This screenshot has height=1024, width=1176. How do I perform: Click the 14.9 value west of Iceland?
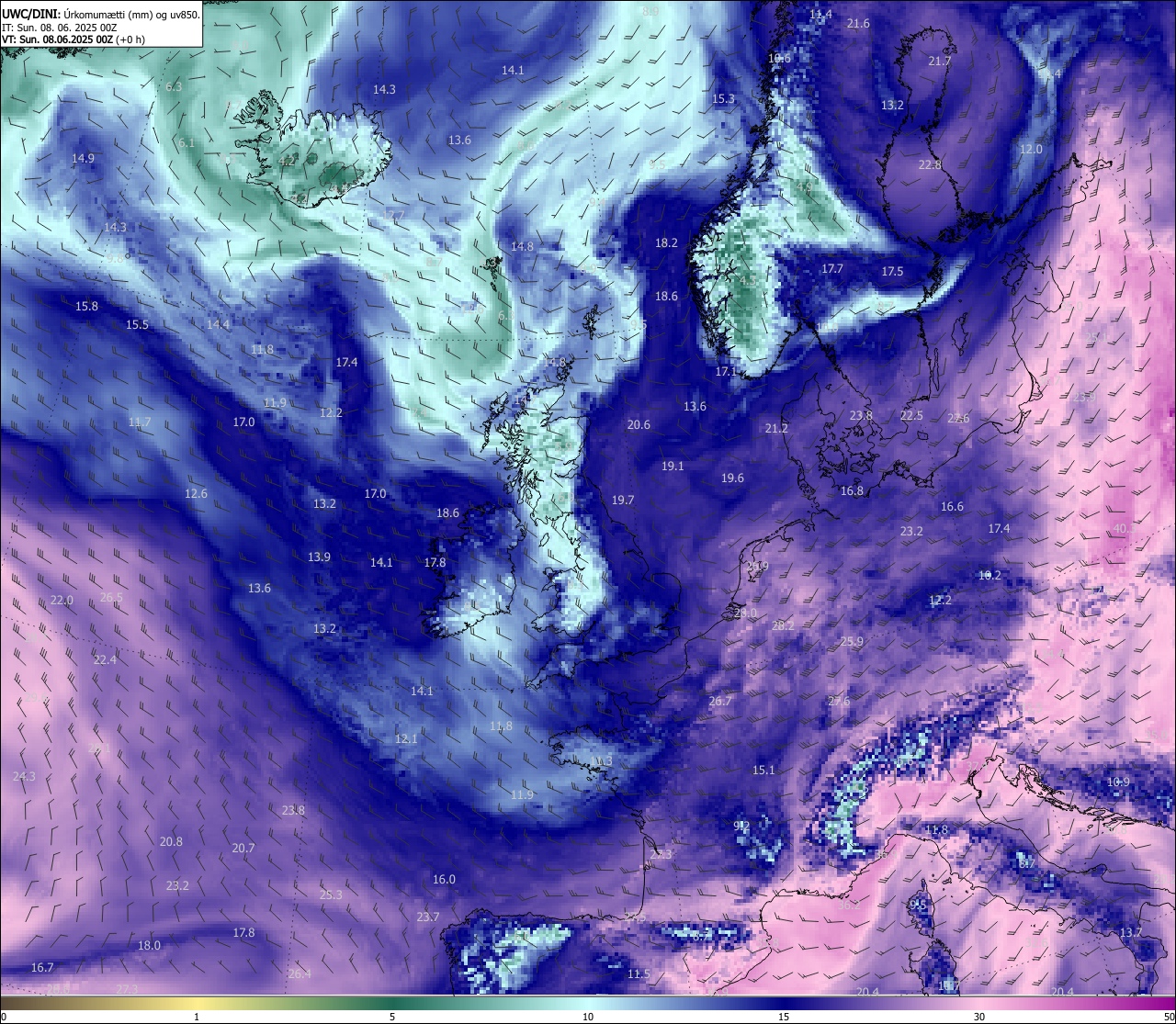point(83,158)
